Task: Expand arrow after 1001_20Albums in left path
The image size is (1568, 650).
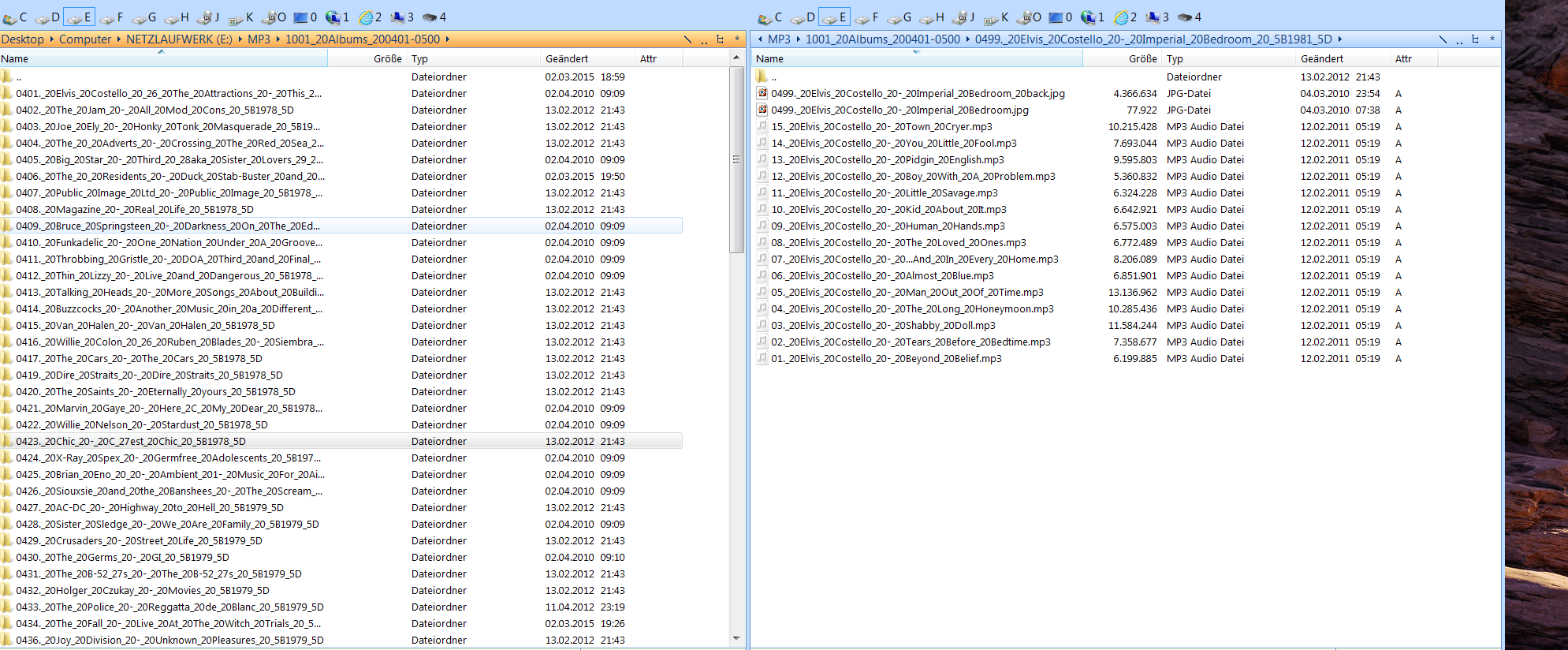Action: pos(448,39)
